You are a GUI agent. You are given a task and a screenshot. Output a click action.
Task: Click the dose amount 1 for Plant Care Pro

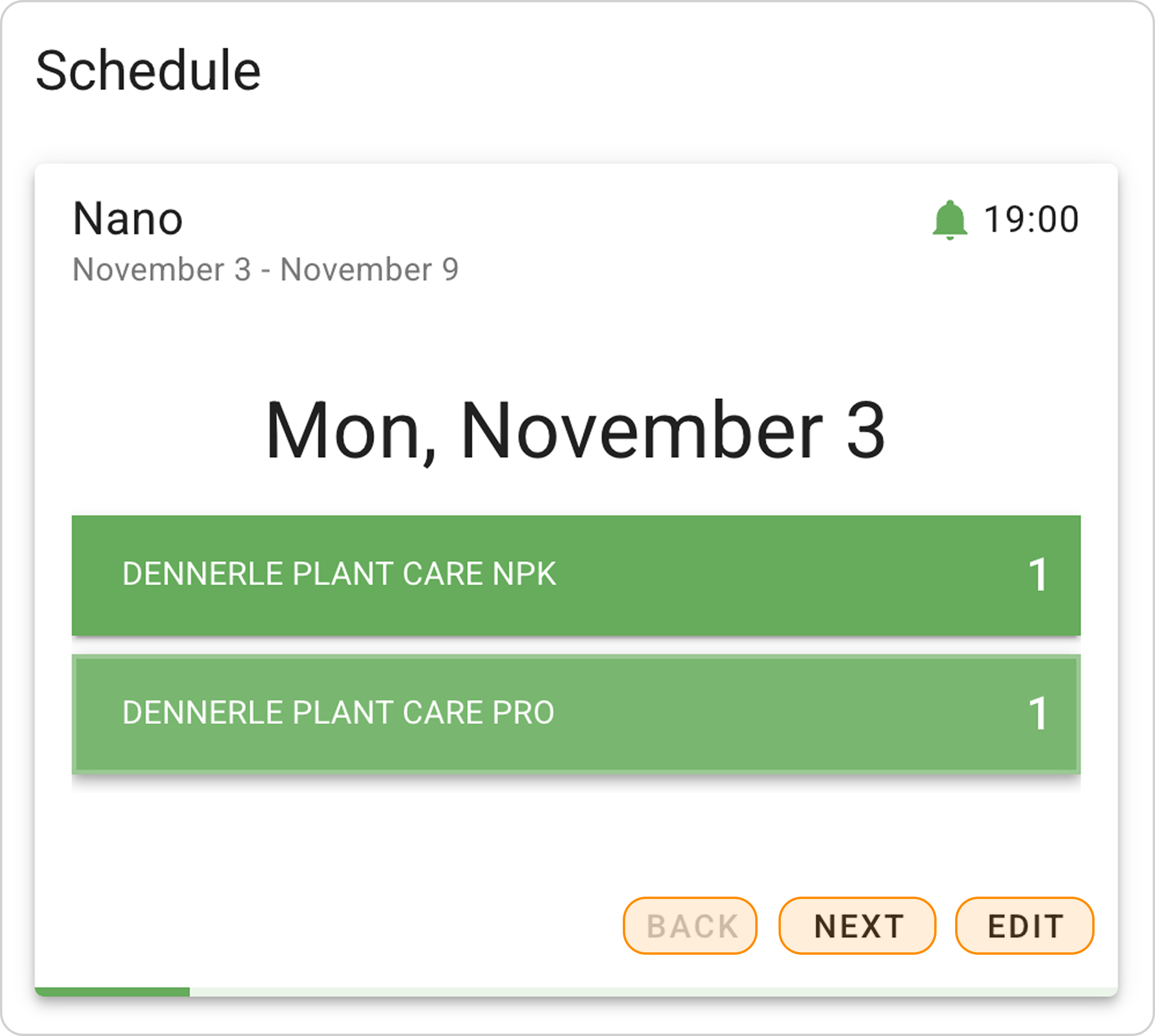coord(1038,714)
